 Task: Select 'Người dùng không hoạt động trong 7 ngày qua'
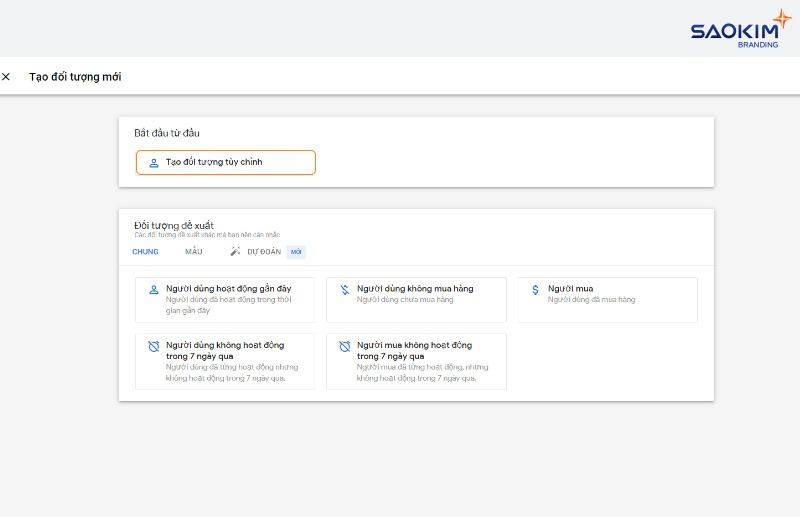[x=225, y=361]
